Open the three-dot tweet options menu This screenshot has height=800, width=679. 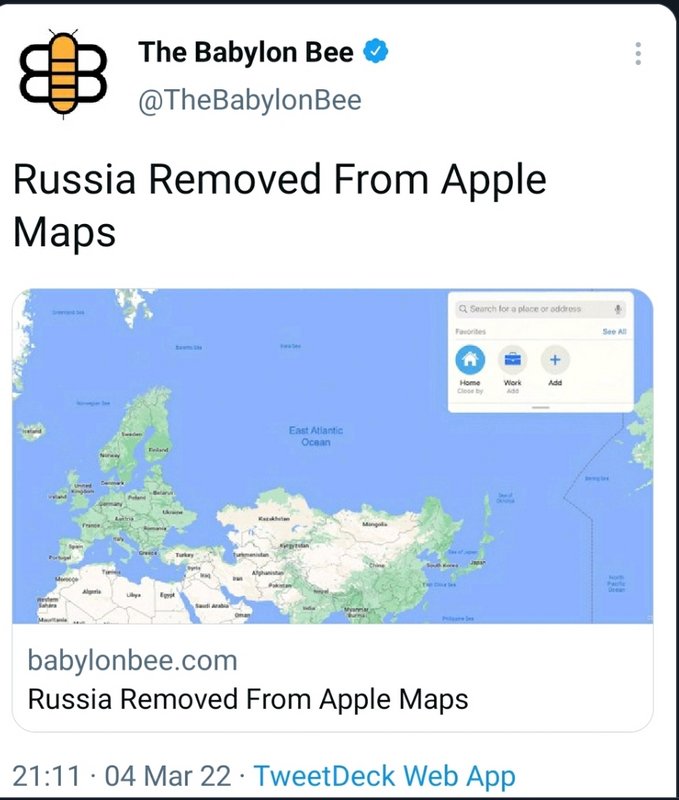click(638, 54)
